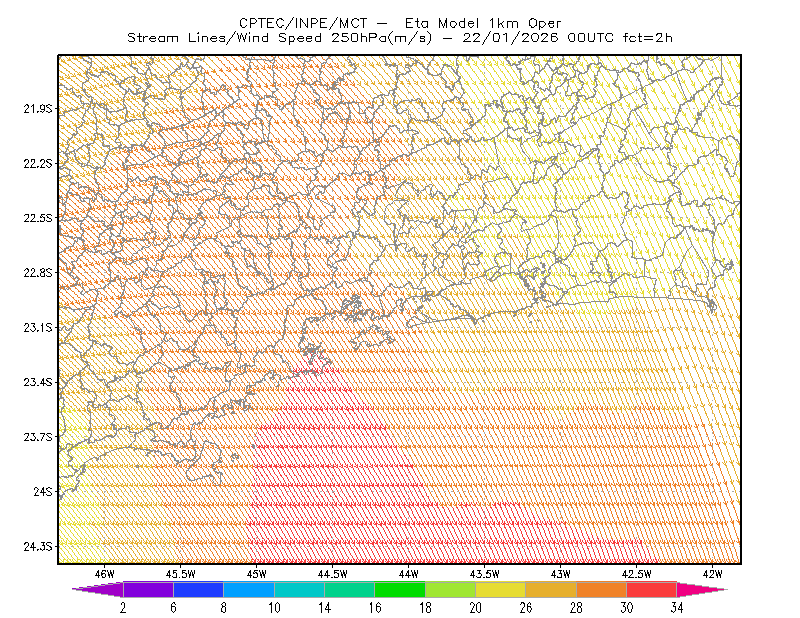Select the light blue 8-10 legend swatch
The height and width of the screenshot is (618, 800).
coord(249,589)
